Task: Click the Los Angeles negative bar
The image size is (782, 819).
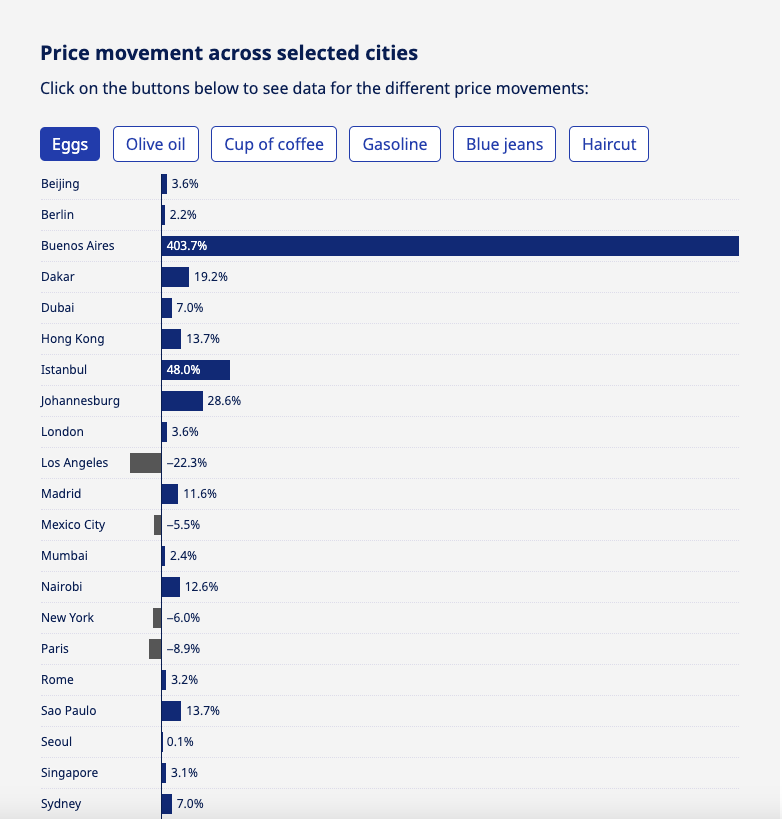Action: [146, 463]
